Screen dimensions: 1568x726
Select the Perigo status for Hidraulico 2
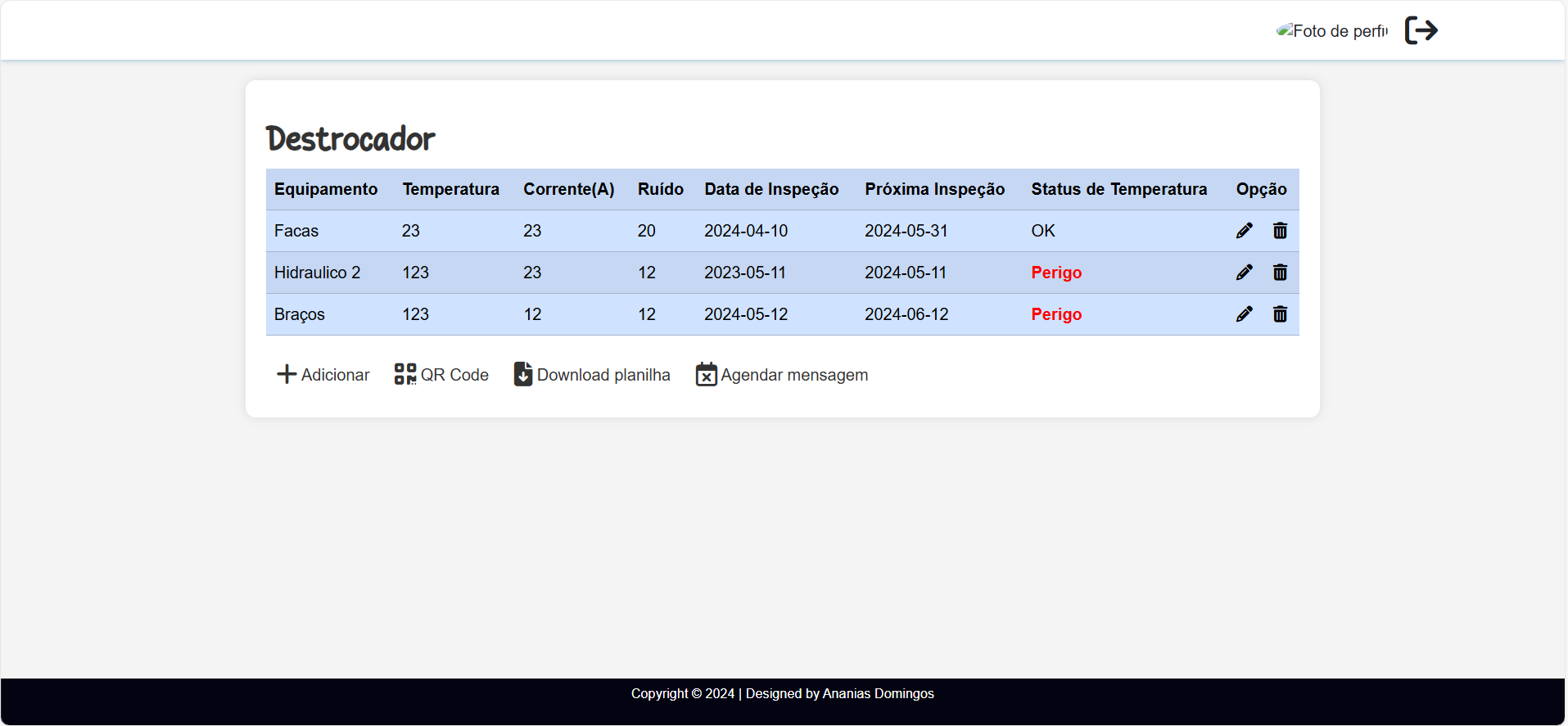click(x=1056, y=273)
